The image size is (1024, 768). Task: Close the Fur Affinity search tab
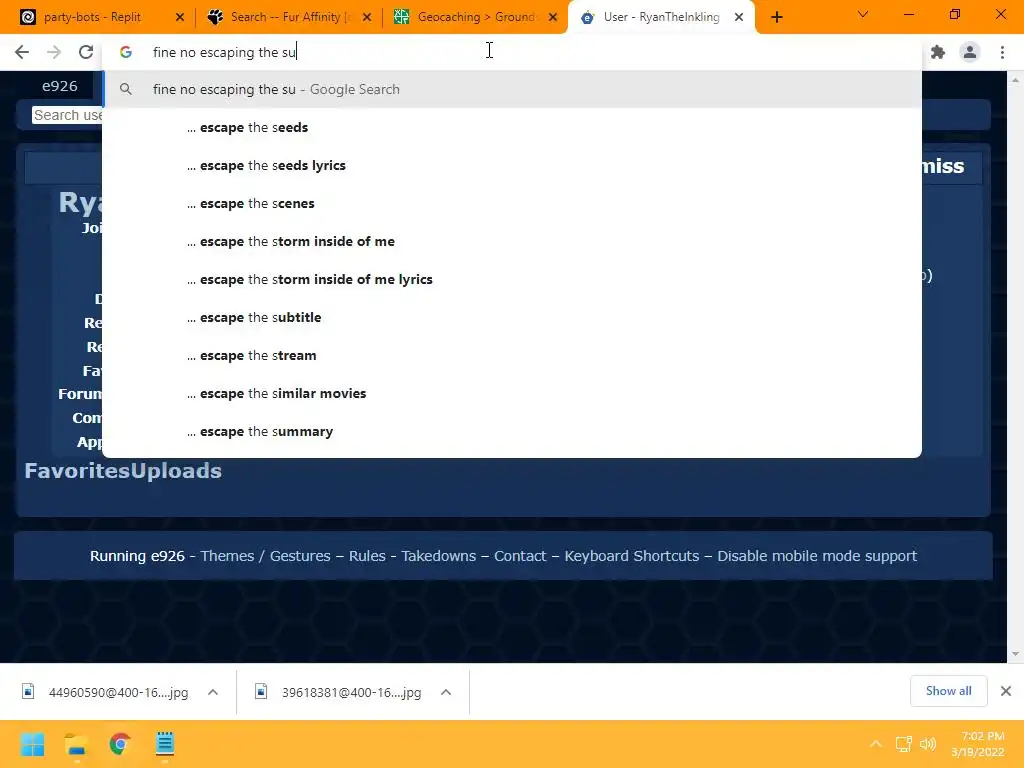367,18
